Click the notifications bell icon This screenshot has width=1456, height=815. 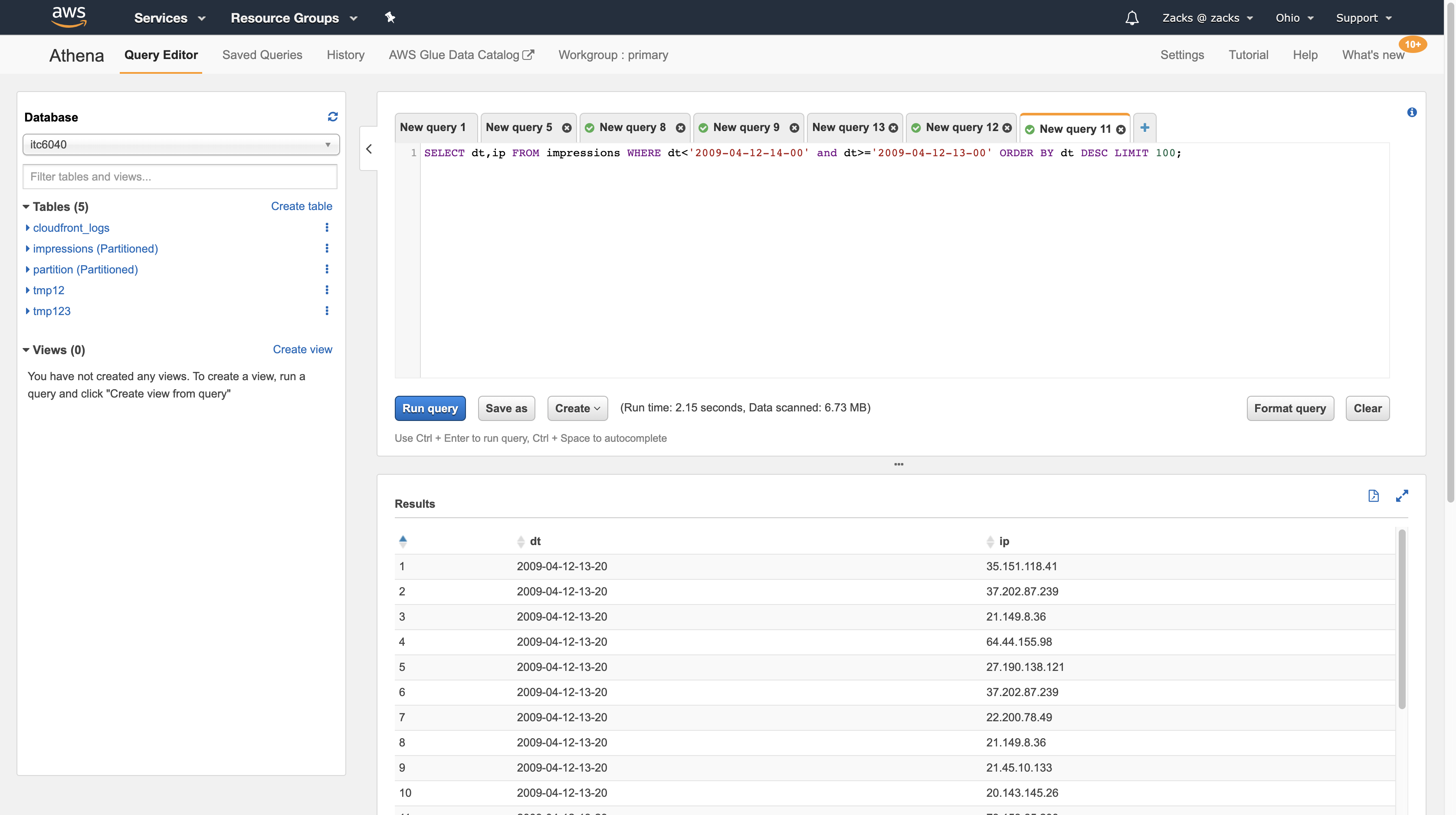click(x=1131, y=18)
